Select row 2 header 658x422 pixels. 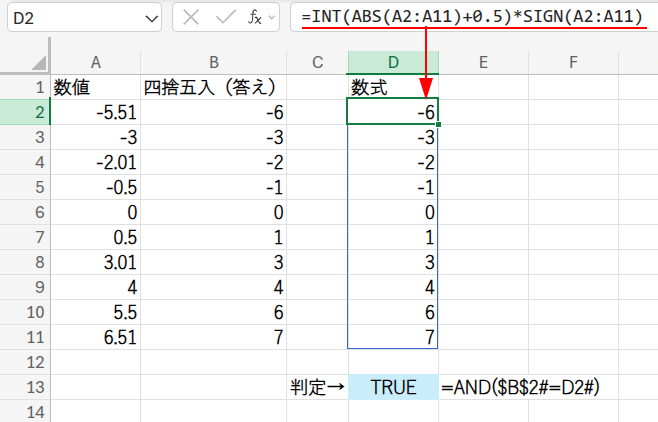click(x=24, y=112)
